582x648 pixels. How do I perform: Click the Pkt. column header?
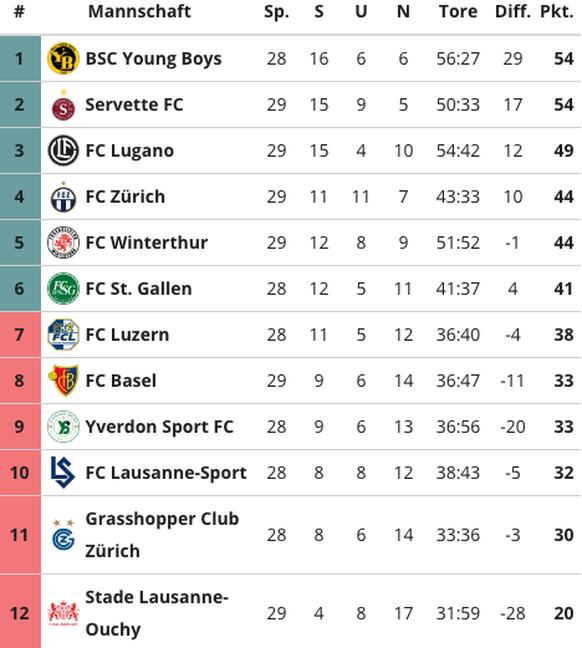click(557, 12)
